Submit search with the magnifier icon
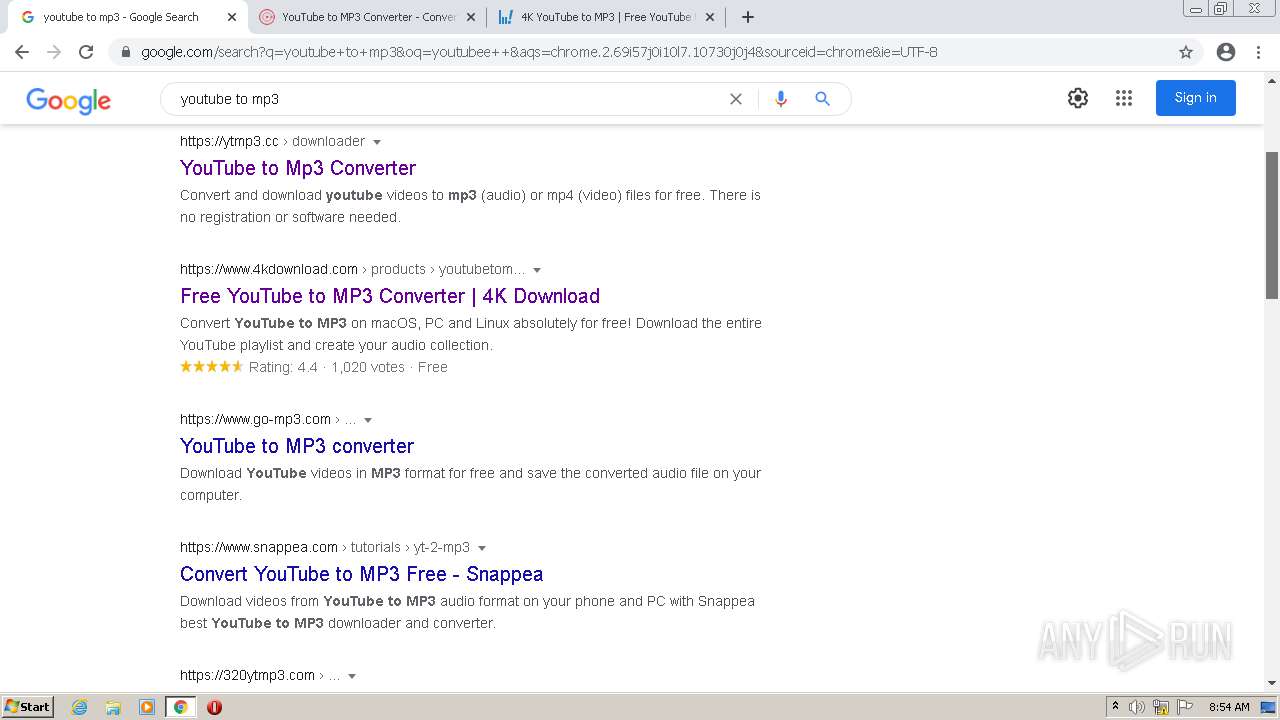Image resolution: width=1280 pixels, height=720 pixels. (822, 99)
